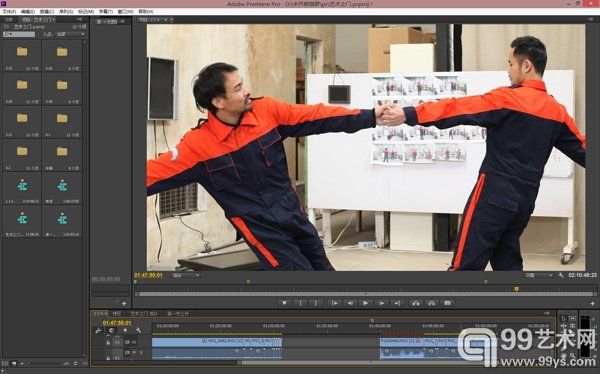Open the Program monitor button editor plus

[592, 303]
